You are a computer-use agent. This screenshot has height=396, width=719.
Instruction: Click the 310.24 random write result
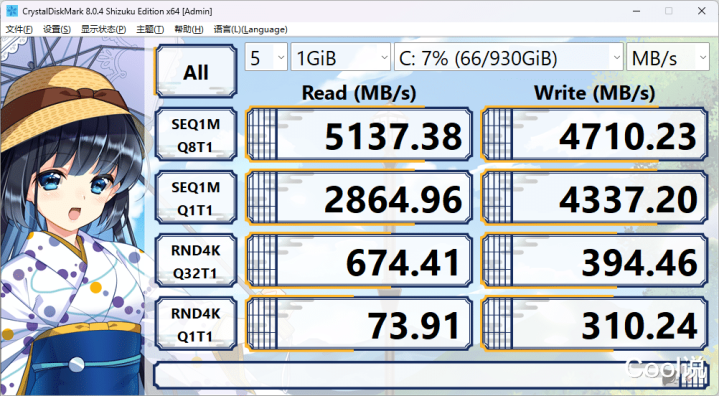594,324
